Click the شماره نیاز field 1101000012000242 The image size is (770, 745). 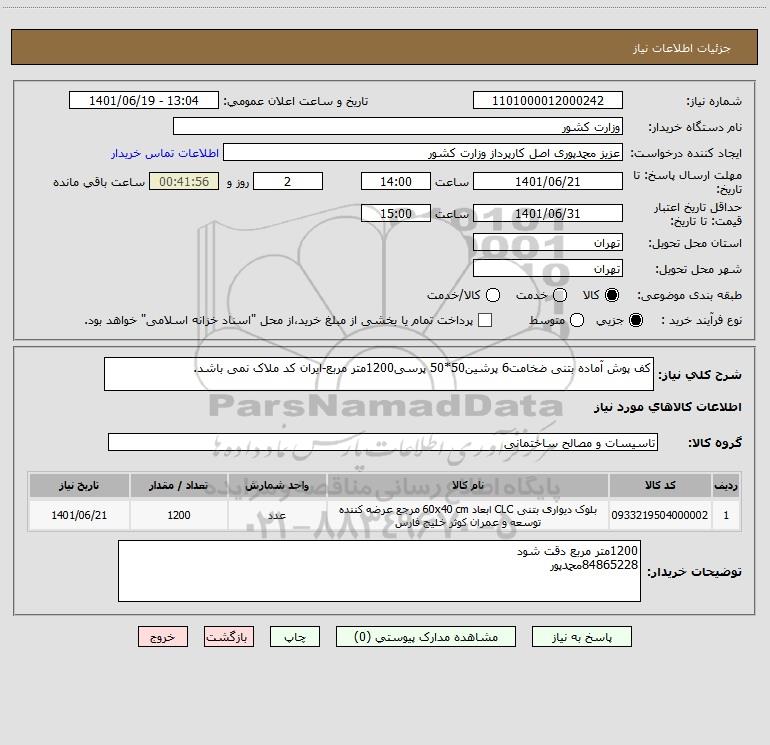coord(548,101)
